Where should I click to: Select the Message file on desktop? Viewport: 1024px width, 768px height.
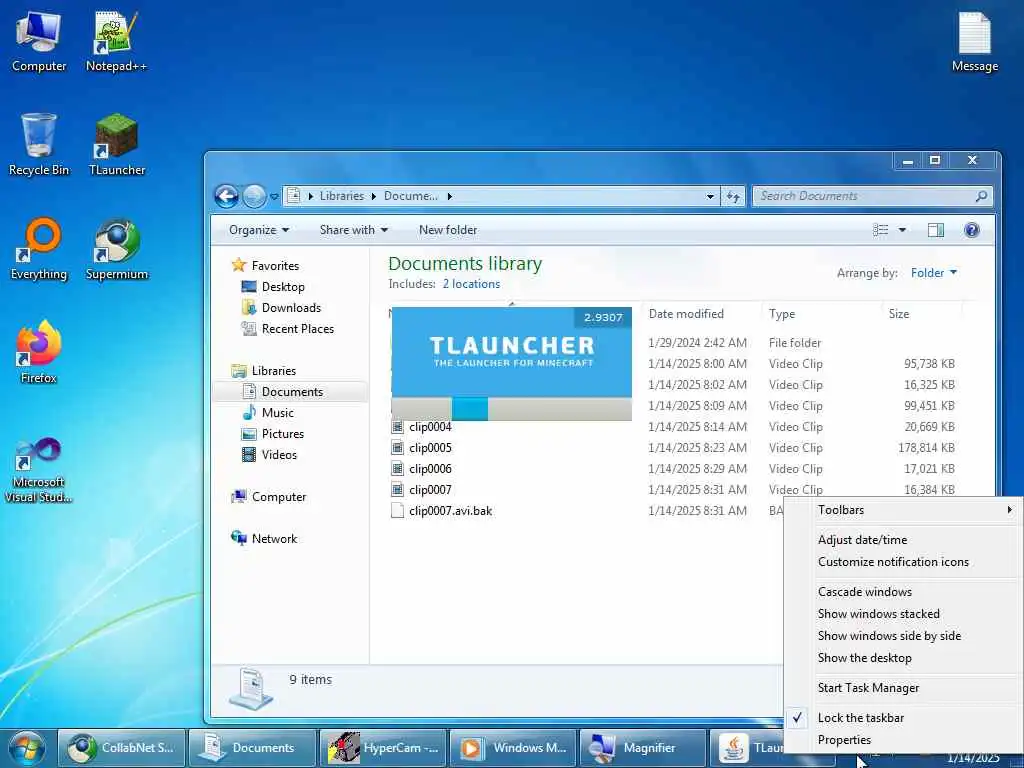974,41
